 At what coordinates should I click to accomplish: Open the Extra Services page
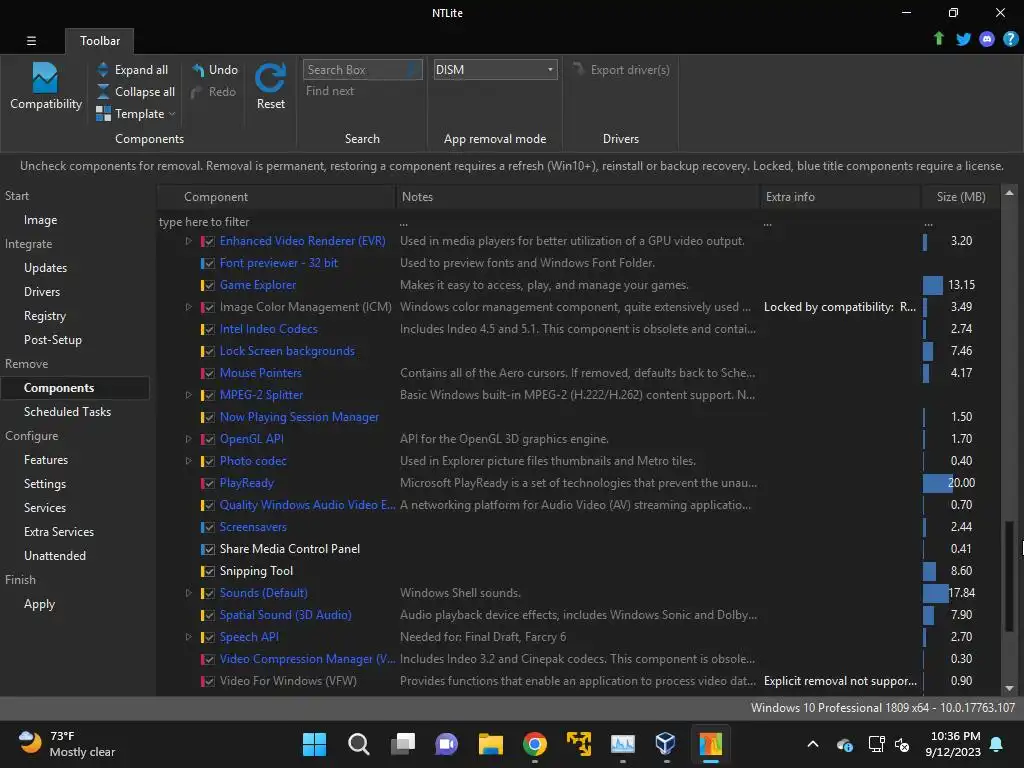(59, 532)
